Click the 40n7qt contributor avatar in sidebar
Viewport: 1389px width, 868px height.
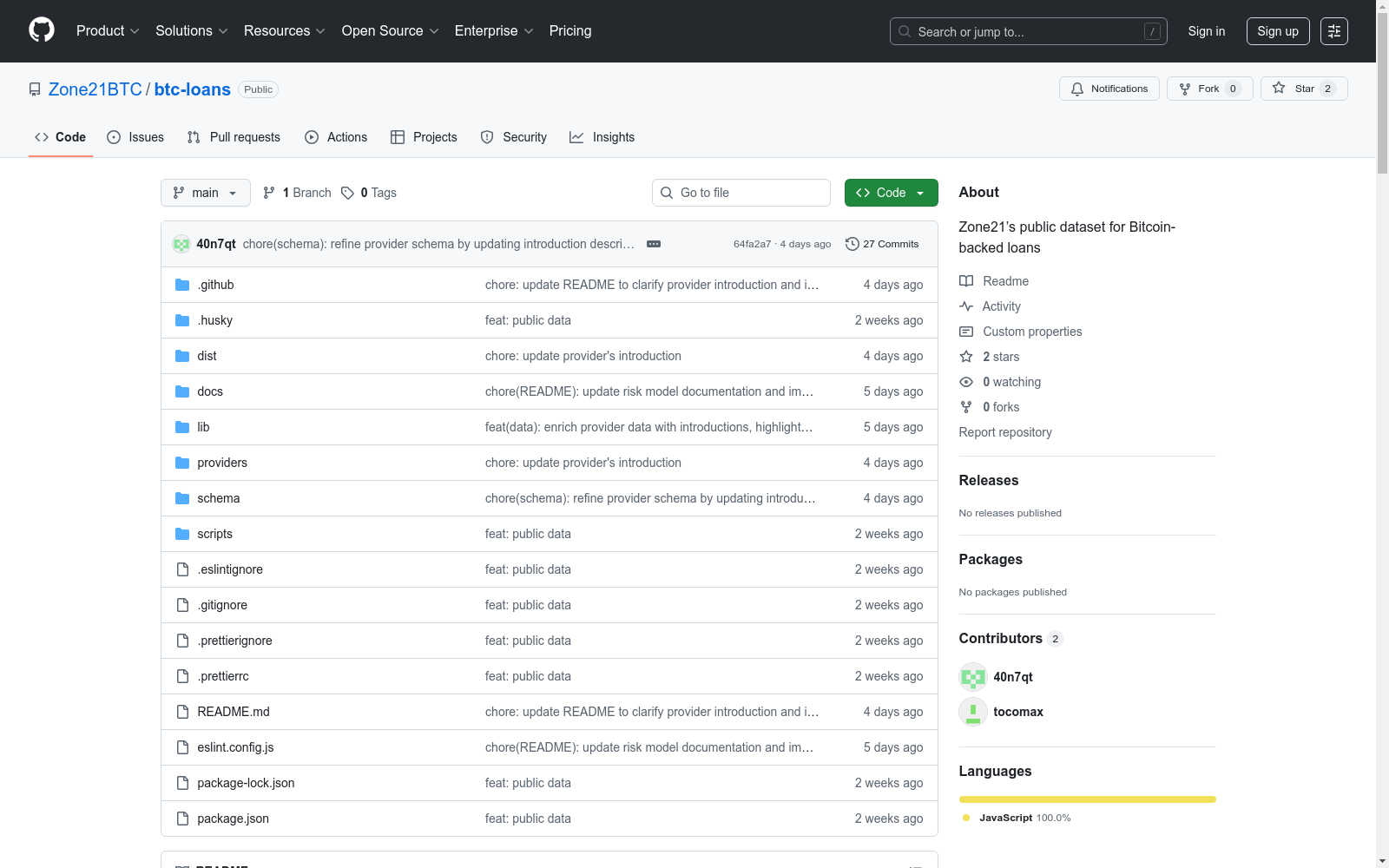coord(973,677)
